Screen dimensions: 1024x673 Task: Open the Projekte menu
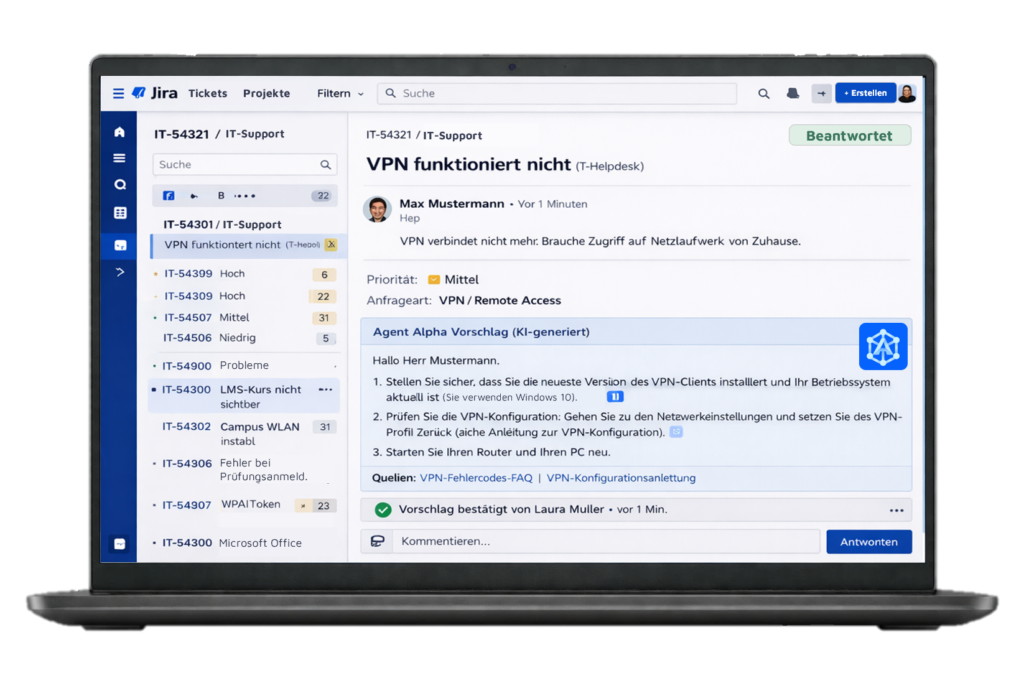(266, 93)
